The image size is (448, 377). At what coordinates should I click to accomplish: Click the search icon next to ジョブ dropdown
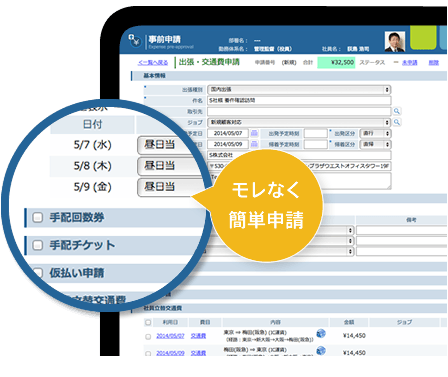point(397,122)
